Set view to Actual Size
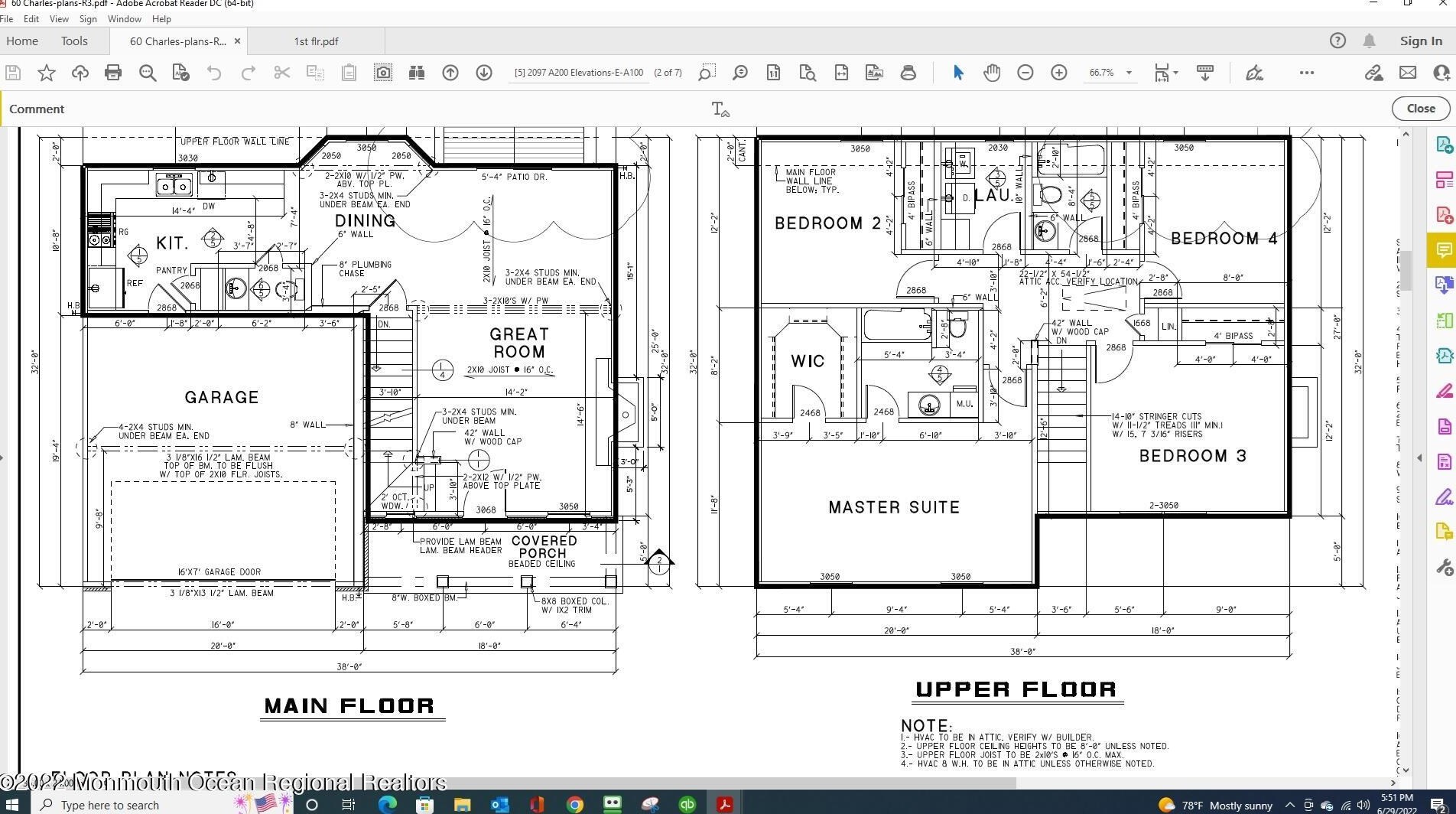 pyautogui.click(x=773, y=73)
